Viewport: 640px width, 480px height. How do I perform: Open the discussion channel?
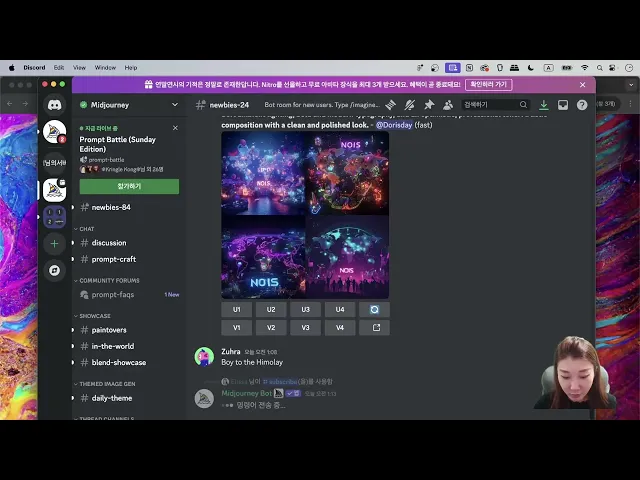click(x=127, y=243)
